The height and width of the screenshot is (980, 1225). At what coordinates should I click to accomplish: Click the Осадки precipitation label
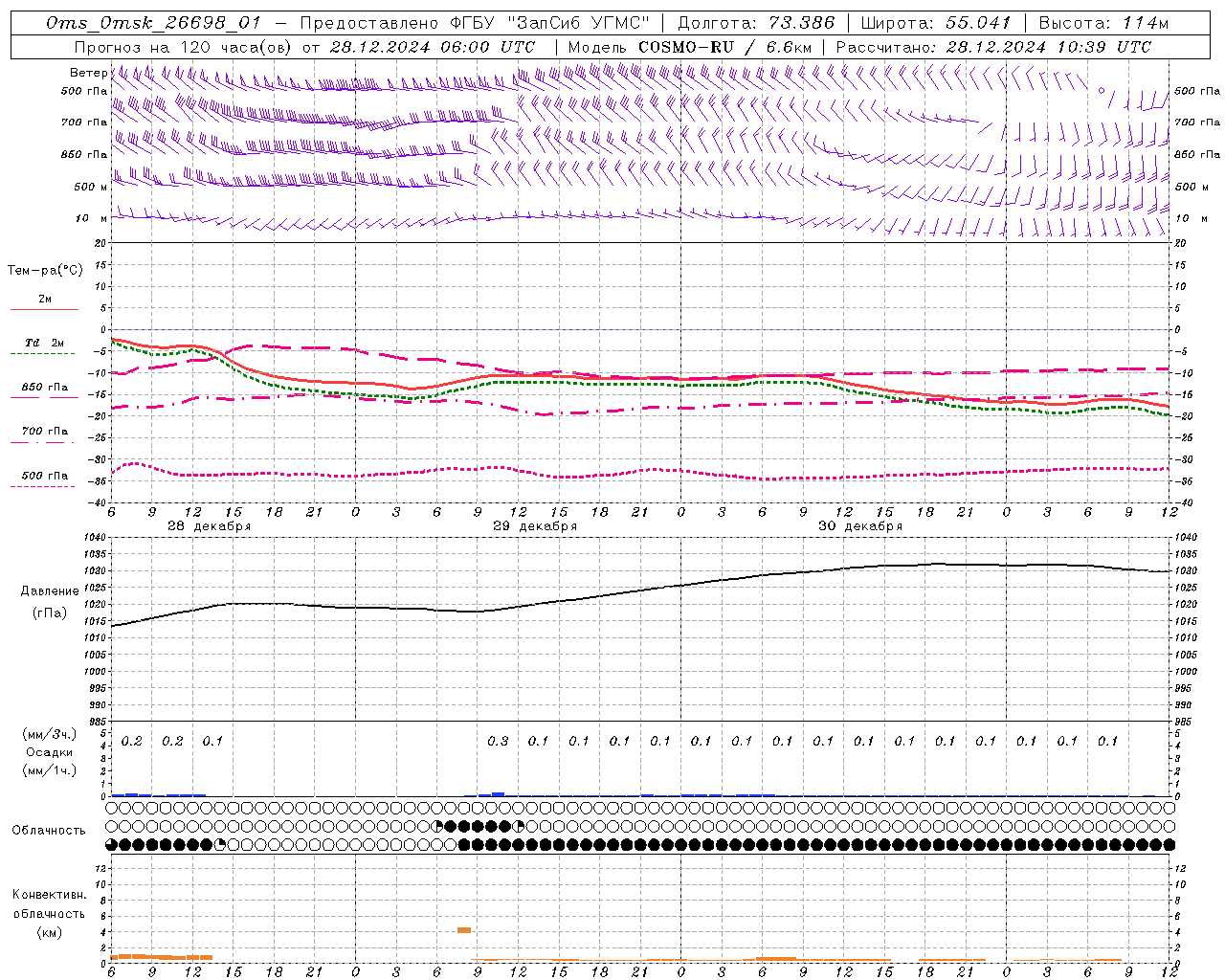(50, 752)
